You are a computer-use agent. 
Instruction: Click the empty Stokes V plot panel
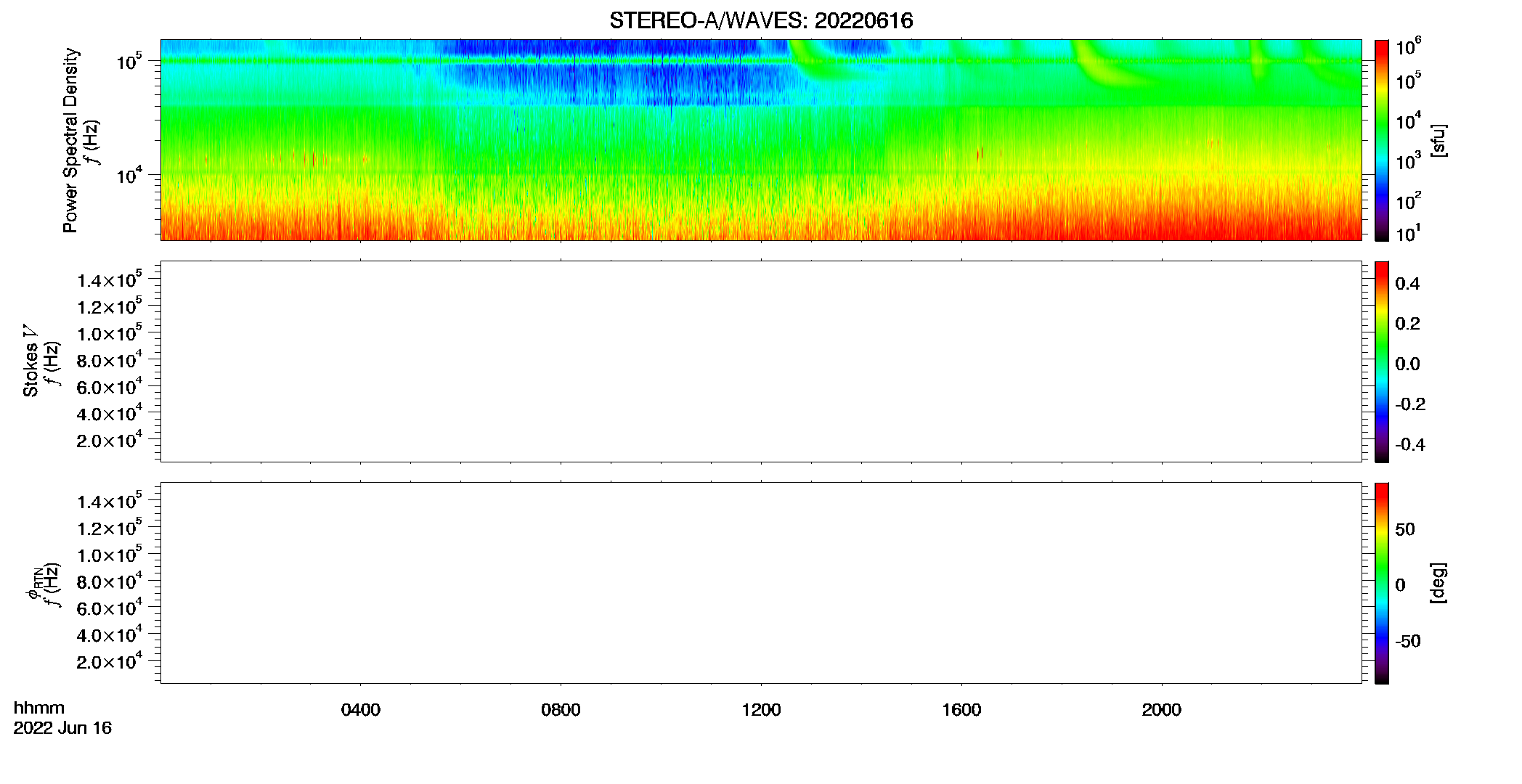[x=761, y=362]
